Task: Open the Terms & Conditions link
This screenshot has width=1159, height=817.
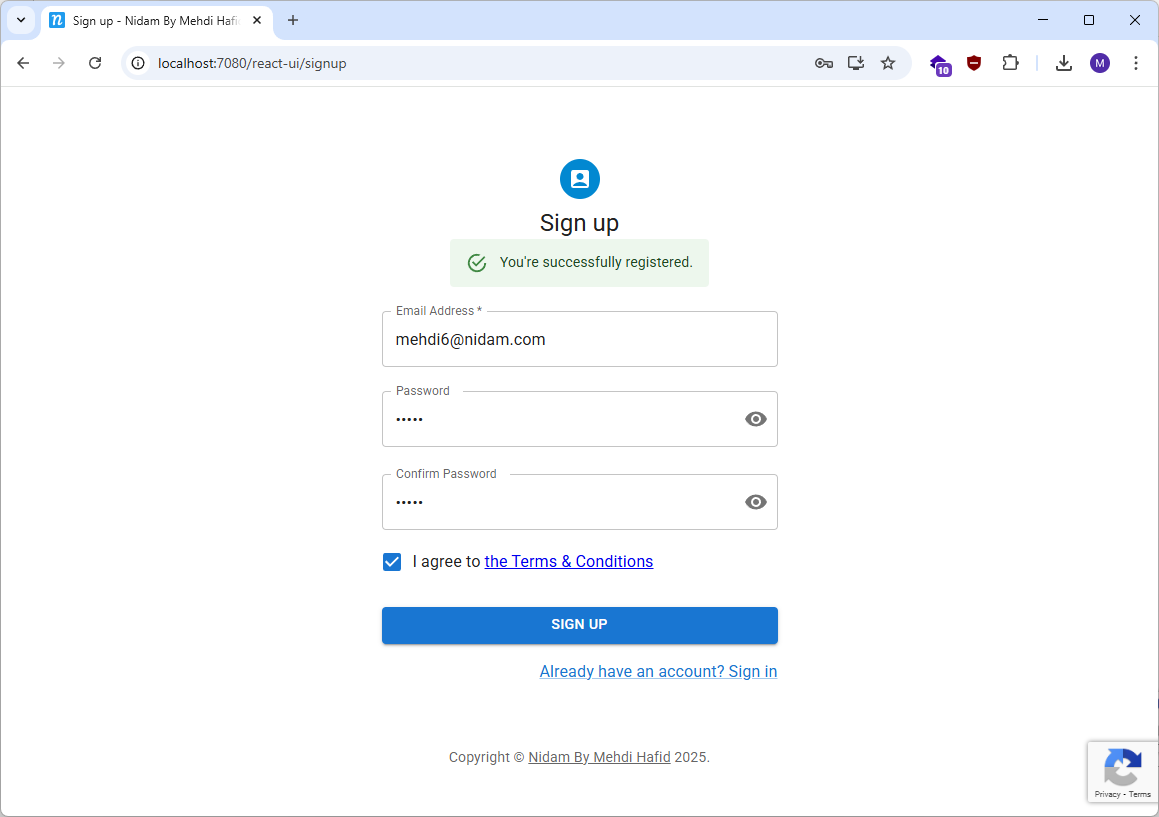Action: [x=568, y=562]
